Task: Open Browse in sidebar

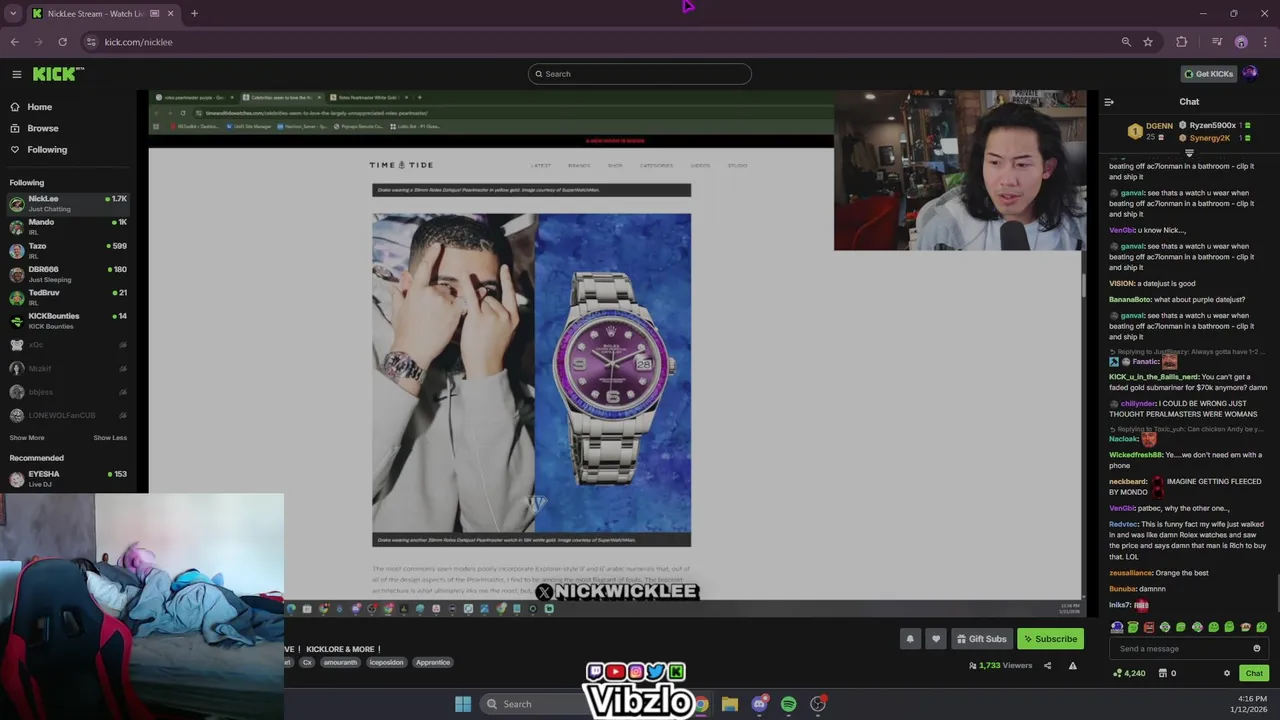Action: coord(42,128)
